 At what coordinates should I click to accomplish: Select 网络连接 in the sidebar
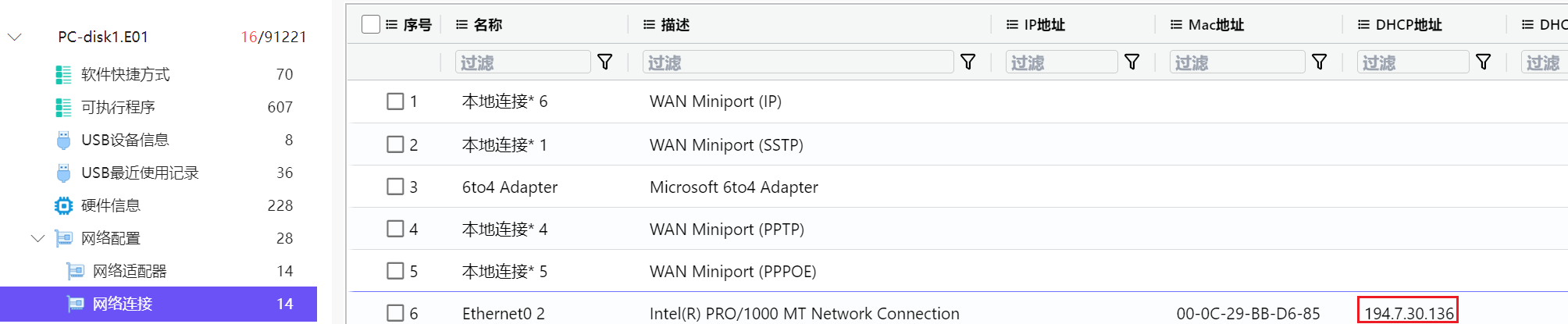(x=159, y=304)
